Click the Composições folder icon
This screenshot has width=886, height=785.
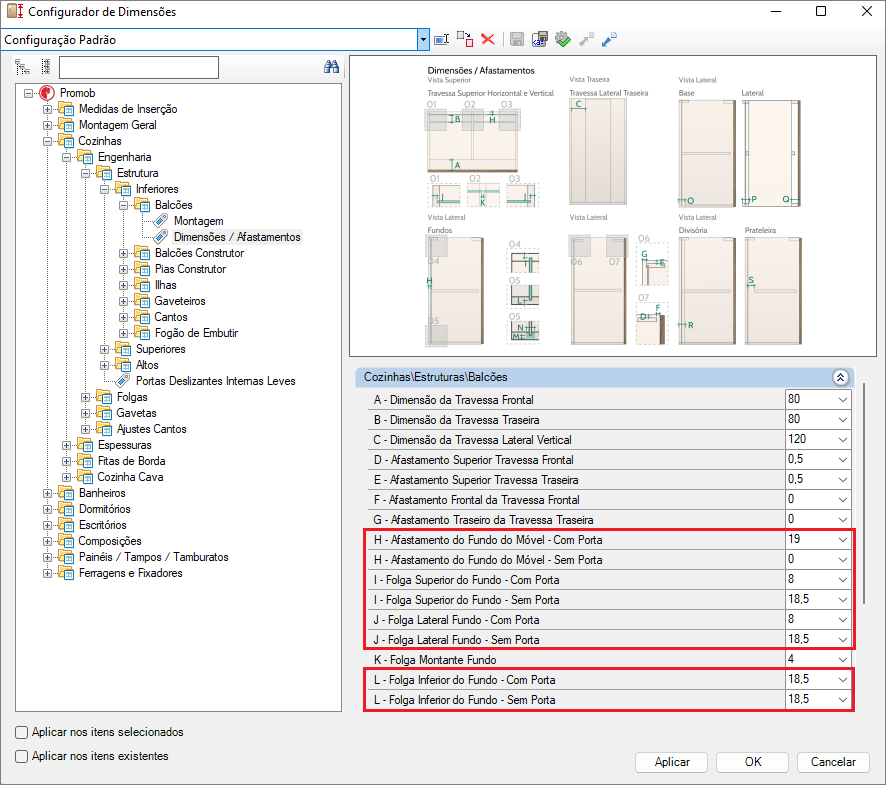66,541
